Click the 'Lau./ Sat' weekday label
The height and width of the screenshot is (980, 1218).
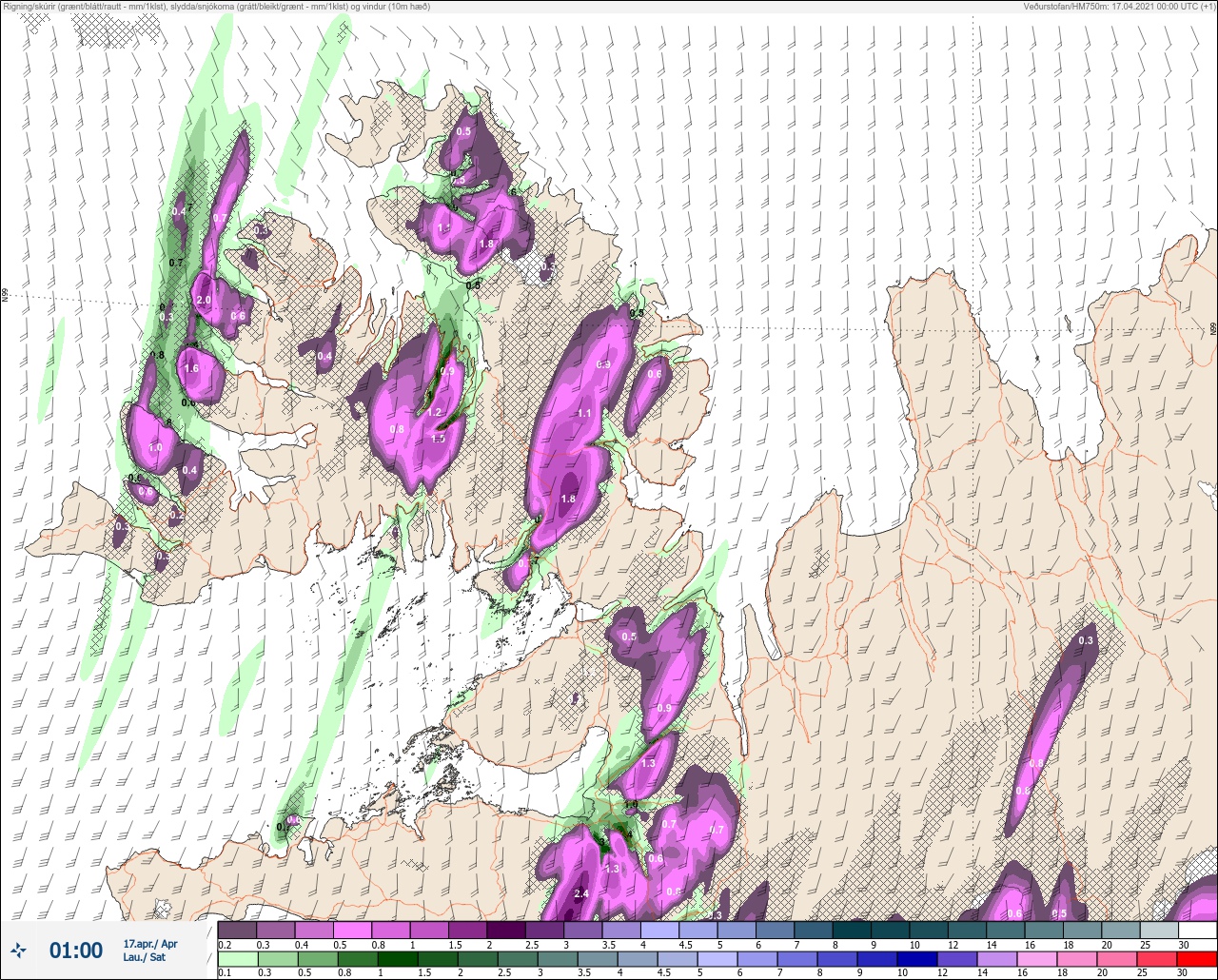pyautogui.click(x=144, y=957)
